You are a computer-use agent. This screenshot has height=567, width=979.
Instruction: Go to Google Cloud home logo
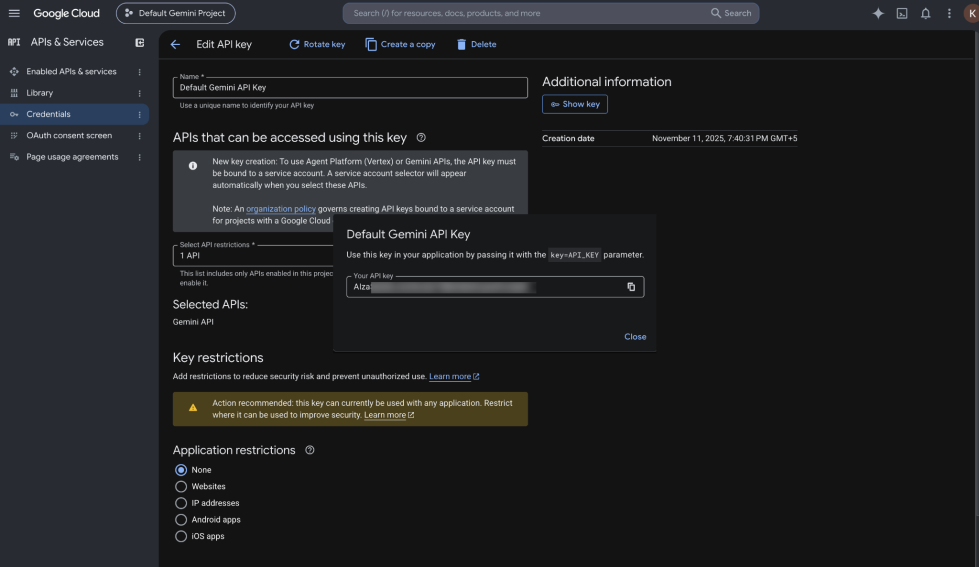pos(66,13)
